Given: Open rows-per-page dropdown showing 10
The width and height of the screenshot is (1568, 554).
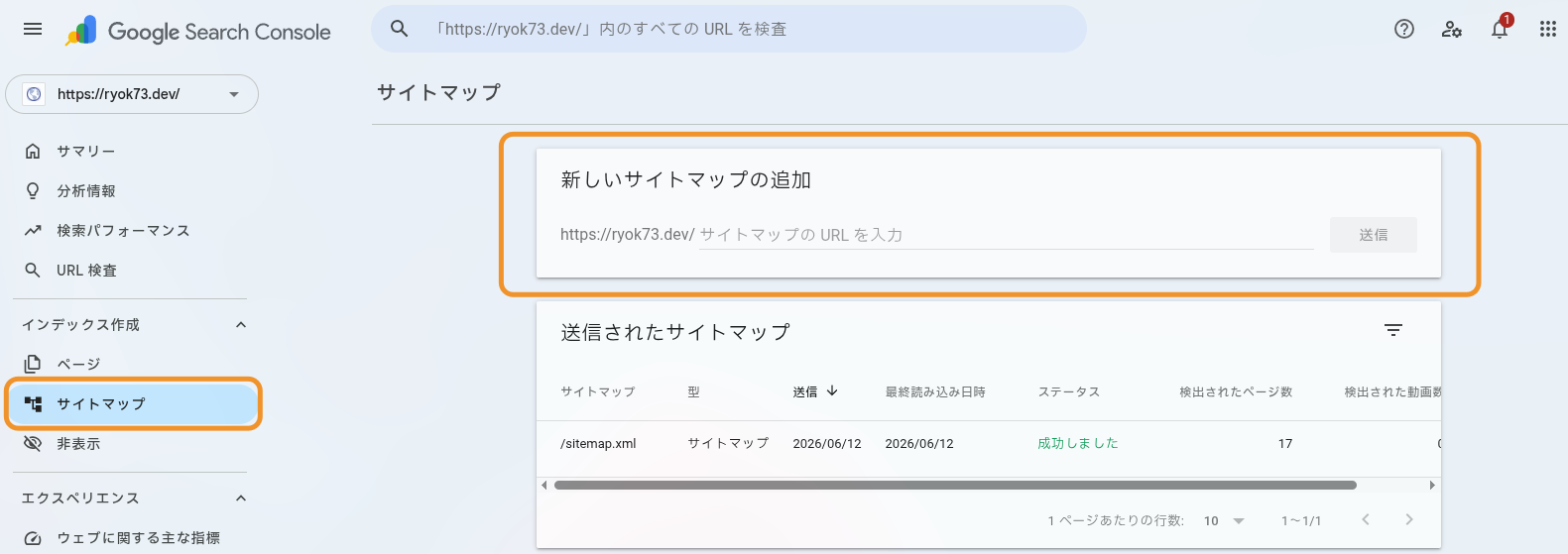Looking at the screenshot, I should pyautogui.click(x=1224, y=520).
